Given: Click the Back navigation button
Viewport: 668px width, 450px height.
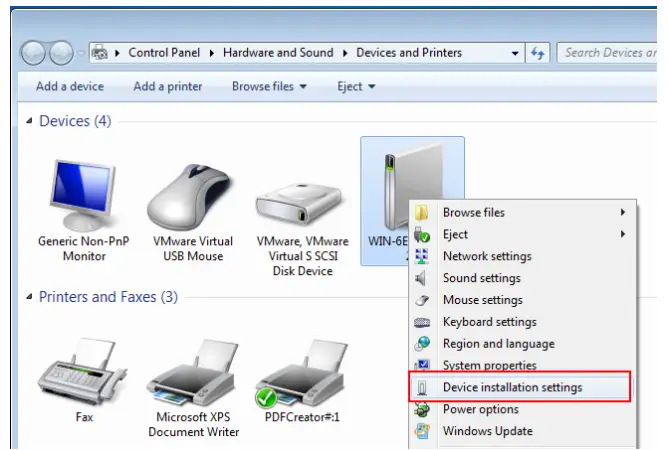Looking at the screenshot, I should 33,53.
